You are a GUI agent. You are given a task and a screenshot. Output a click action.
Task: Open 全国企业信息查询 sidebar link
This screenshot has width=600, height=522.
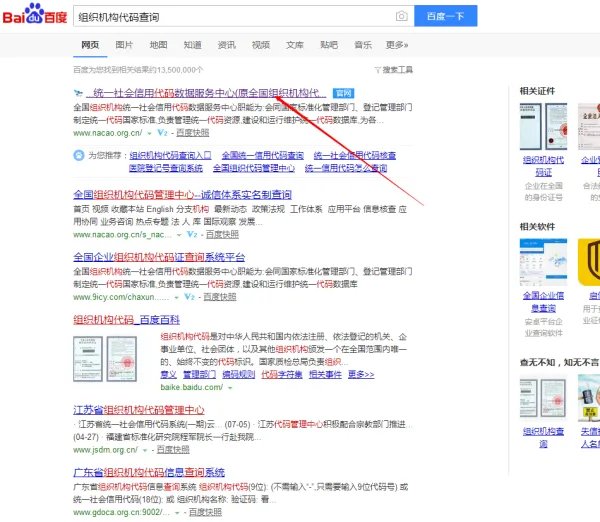point(543,302)
